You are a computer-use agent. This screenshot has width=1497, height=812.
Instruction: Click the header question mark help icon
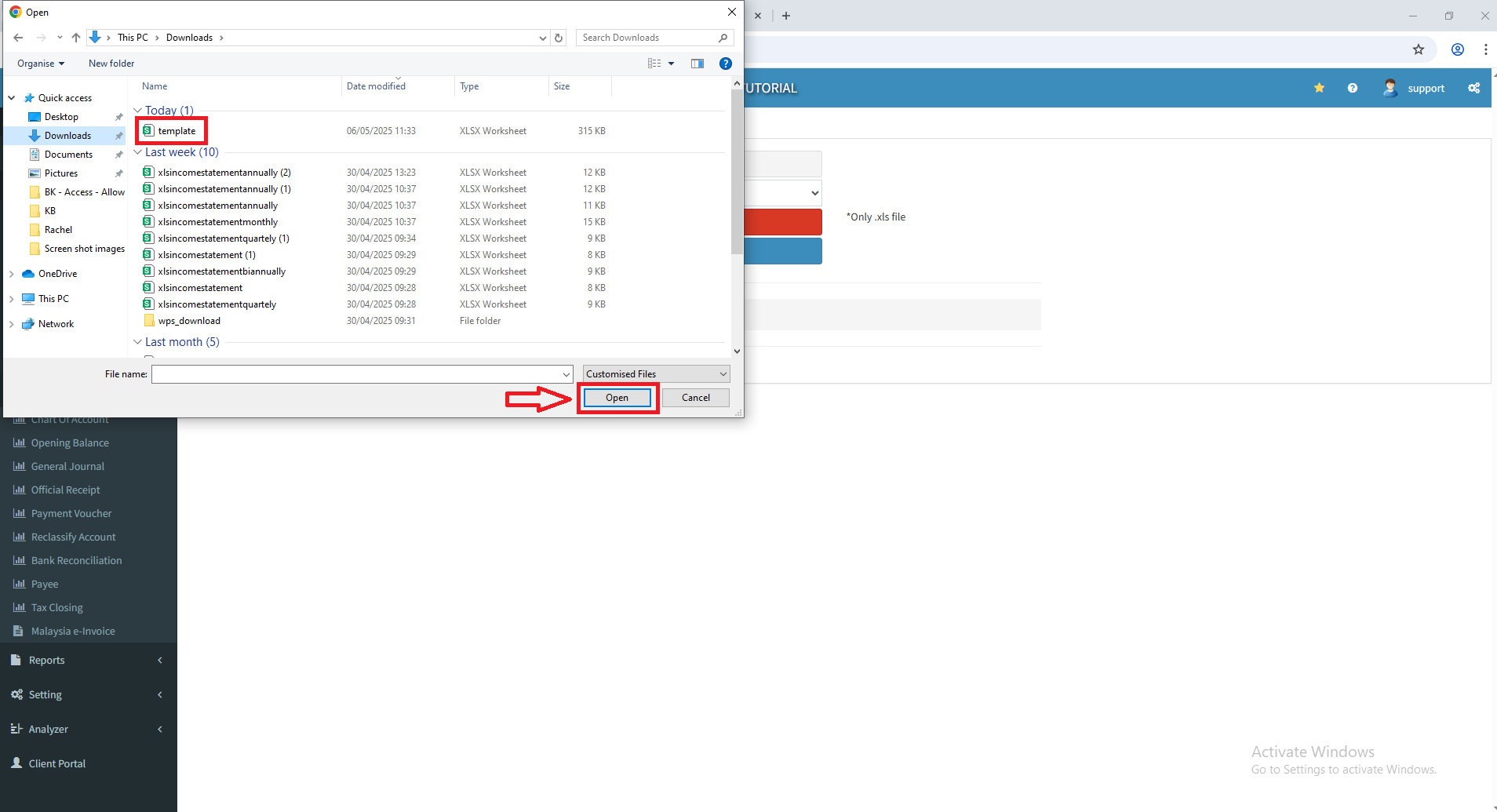tap(1352, 88)
